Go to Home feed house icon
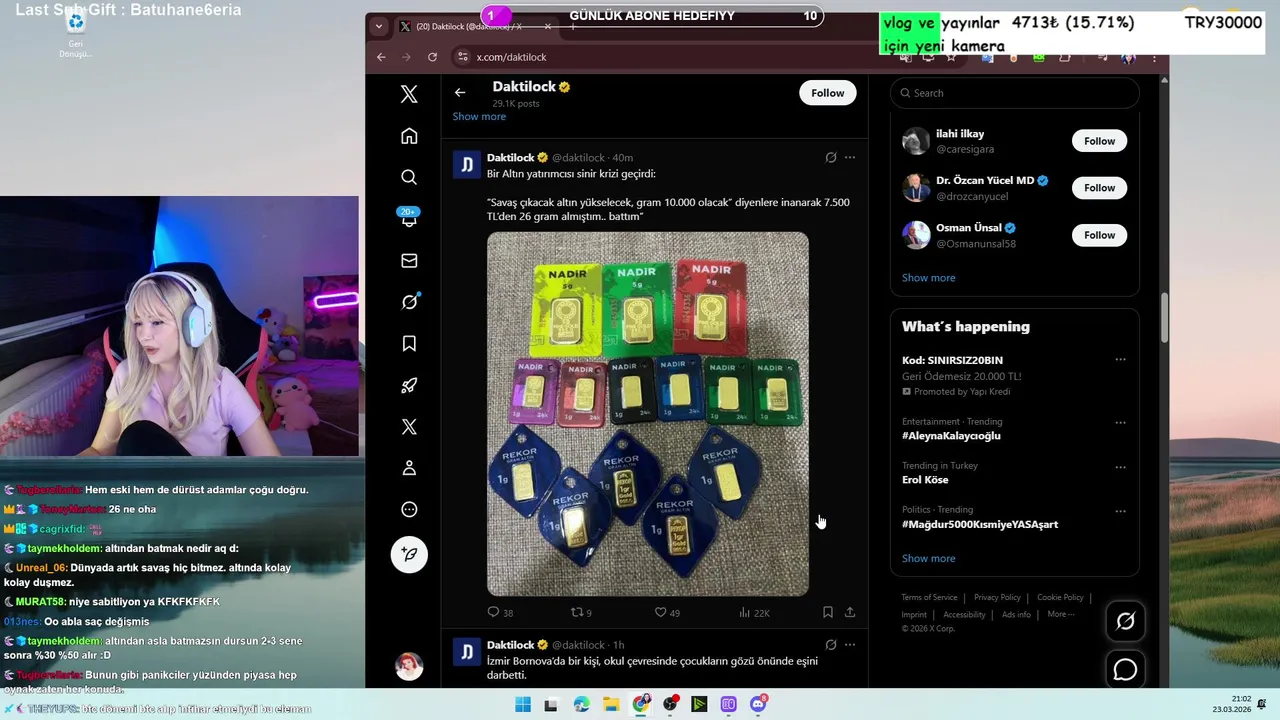1280x720 pixels. pos(409,136)
